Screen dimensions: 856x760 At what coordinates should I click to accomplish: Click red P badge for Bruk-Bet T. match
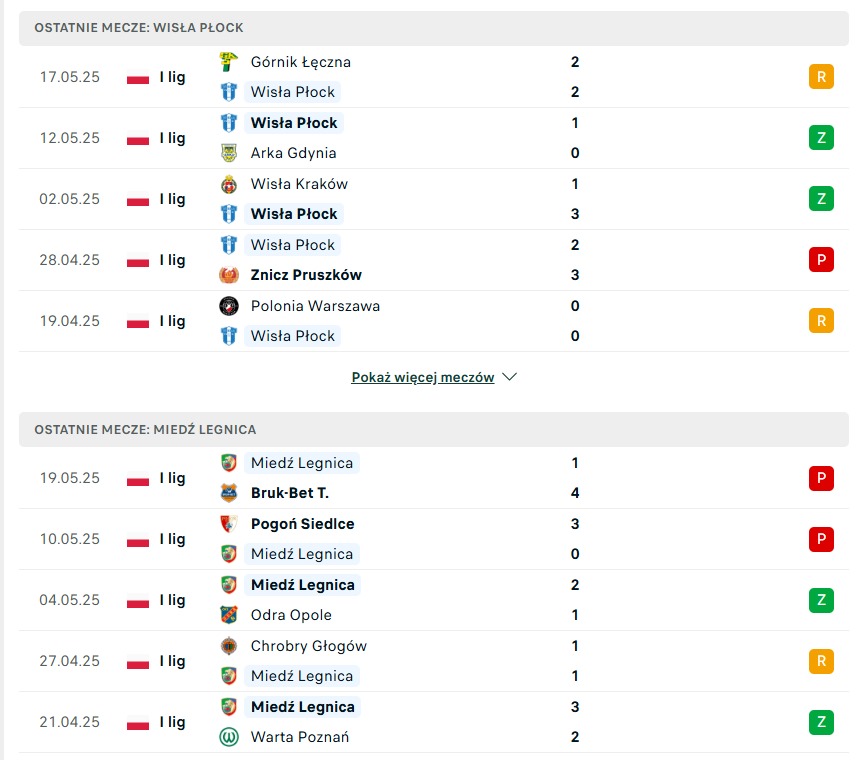821,478
